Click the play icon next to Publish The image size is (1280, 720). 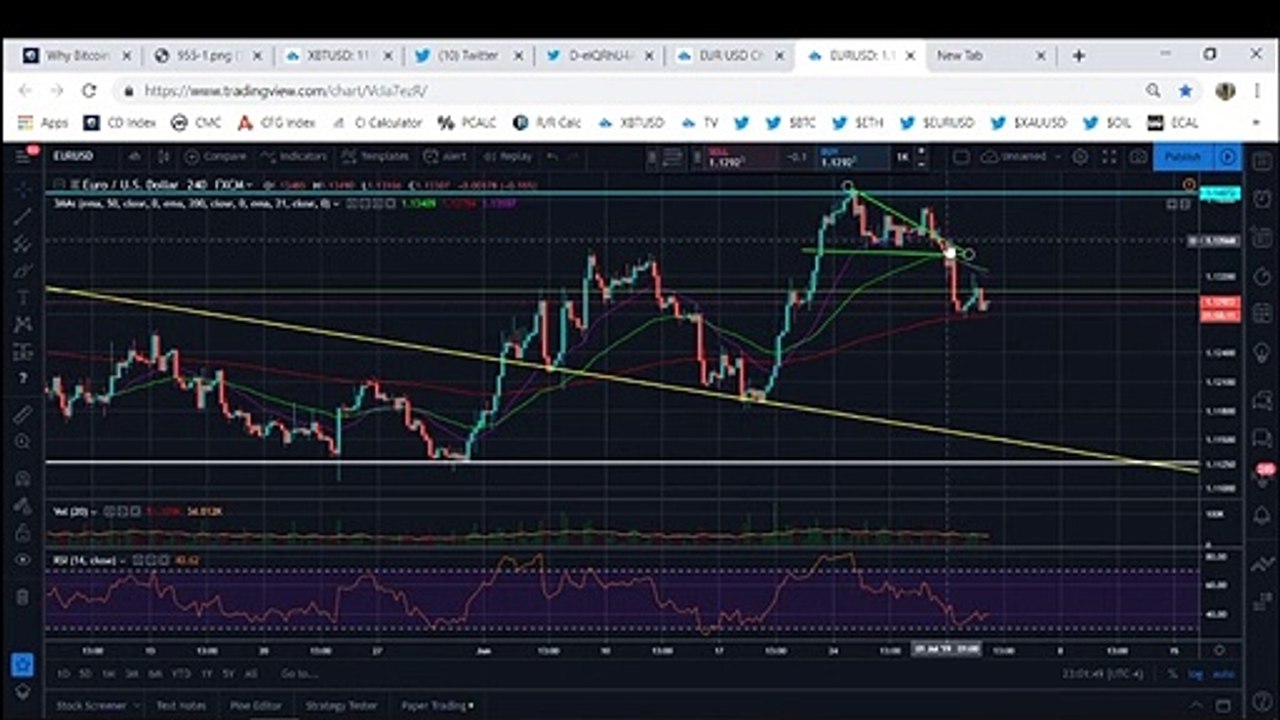pyautogui.click(x=1228, y=157)
